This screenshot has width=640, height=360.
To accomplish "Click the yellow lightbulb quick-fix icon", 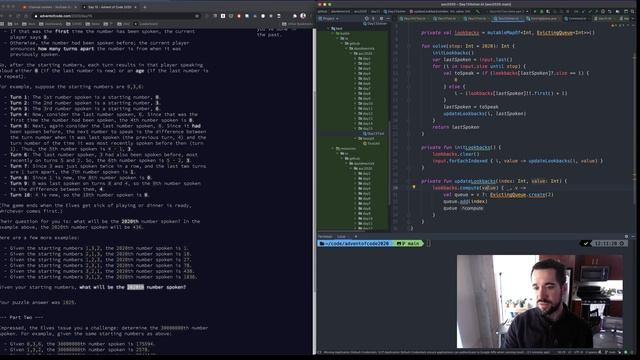I will click(413, 187).
